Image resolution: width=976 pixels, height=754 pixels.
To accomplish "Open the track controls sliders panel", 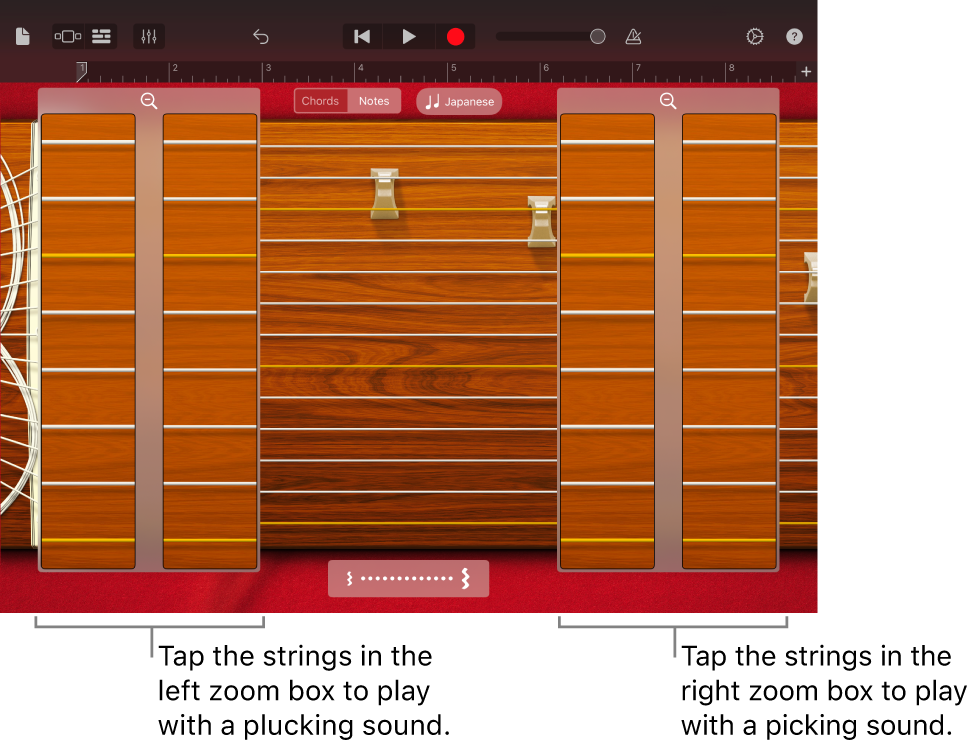I will point(149,36).
